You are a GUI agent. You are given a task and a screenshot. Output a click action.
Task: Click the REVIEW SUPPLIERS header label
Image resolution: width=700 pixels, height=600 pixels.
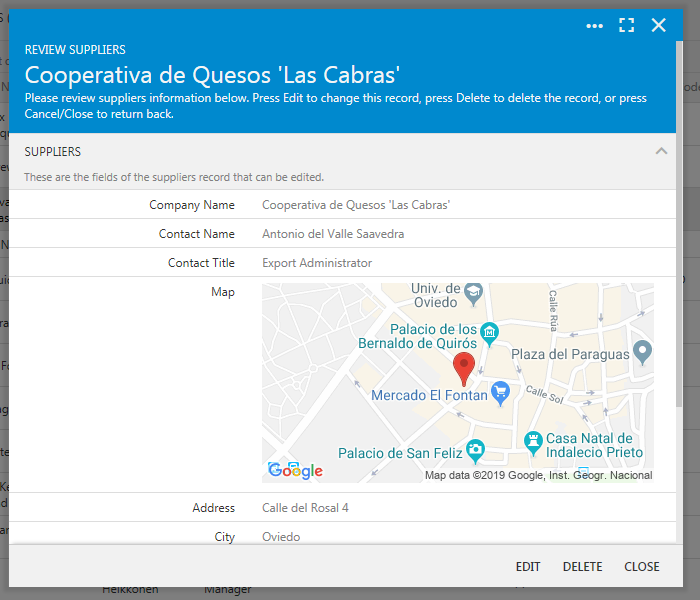click(75, 50)
